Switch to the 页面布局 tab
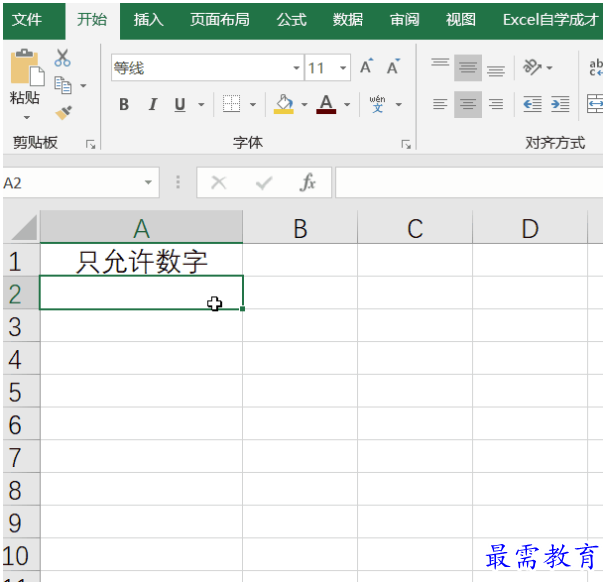Screen dimensions: 607x588 pyautogui.click(x=219, y=20)
